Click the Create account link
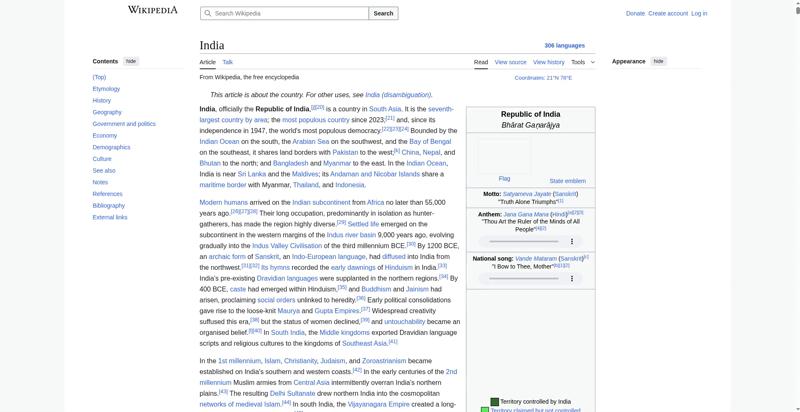The image size is (800, 412). pyautogui.click(x=668, y=13)
